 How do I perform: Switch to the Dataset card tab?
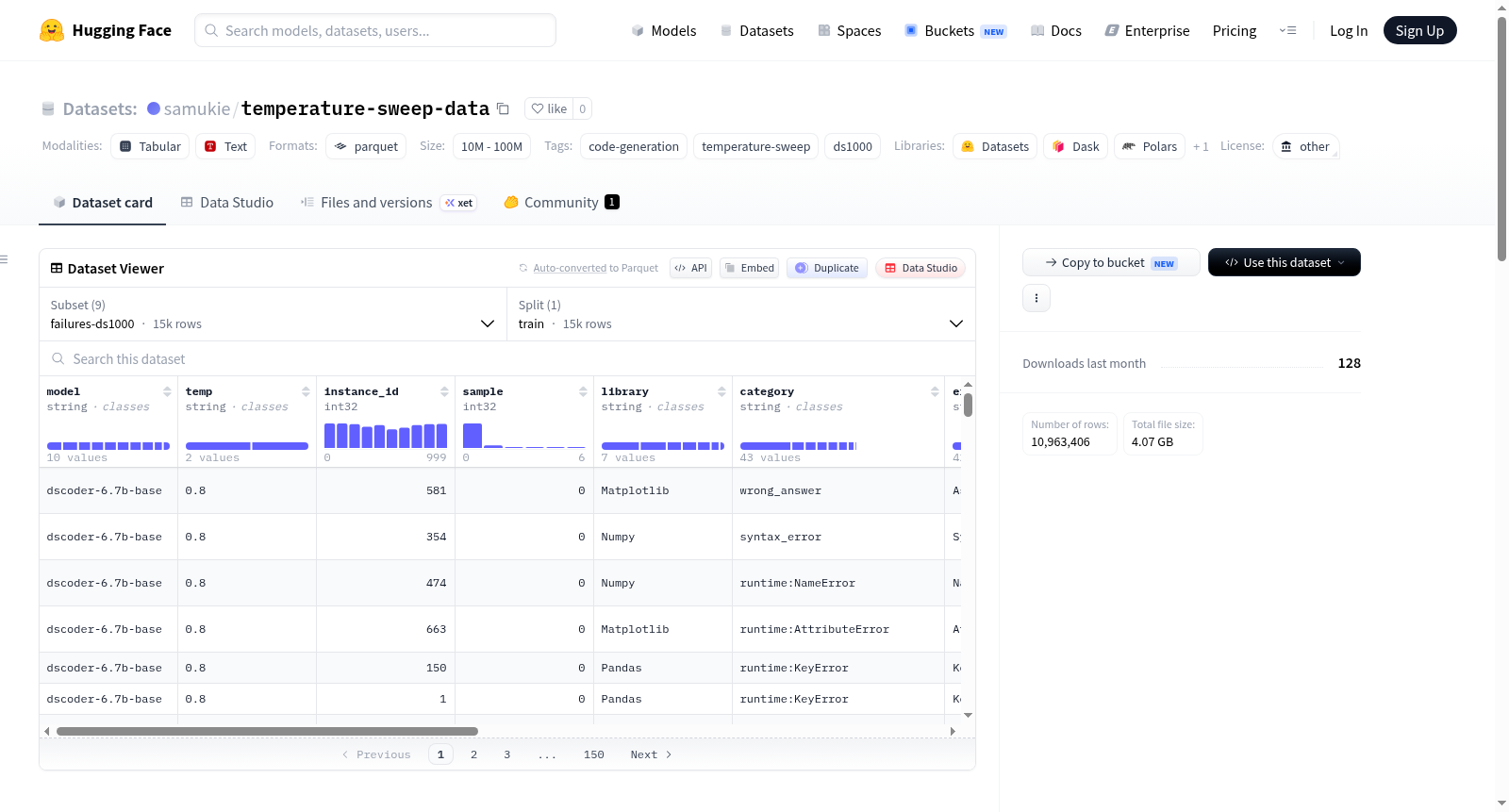[103, 203]
